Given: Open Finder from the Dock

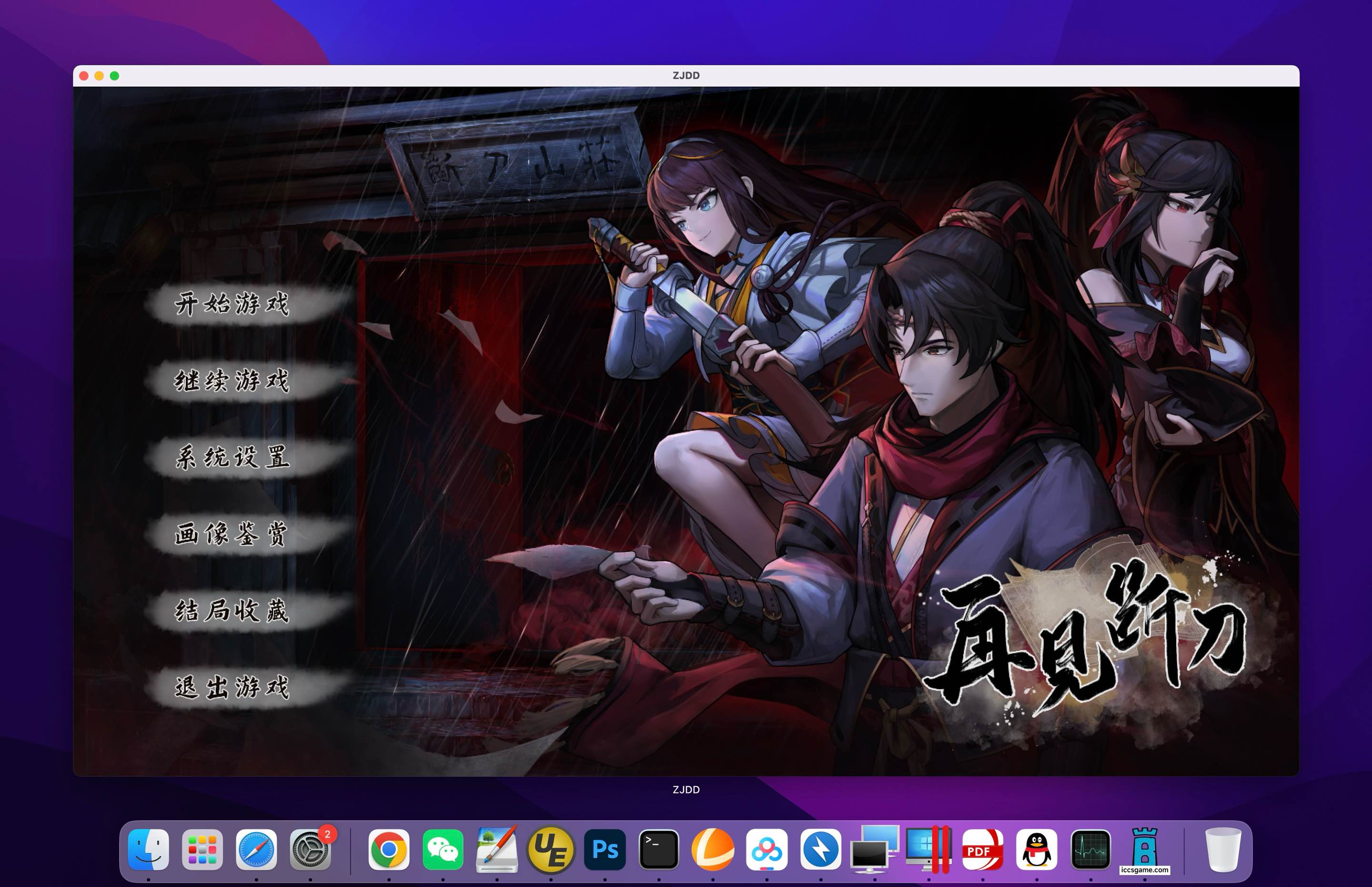Looking at the screenshot, I should click(148, 849).
